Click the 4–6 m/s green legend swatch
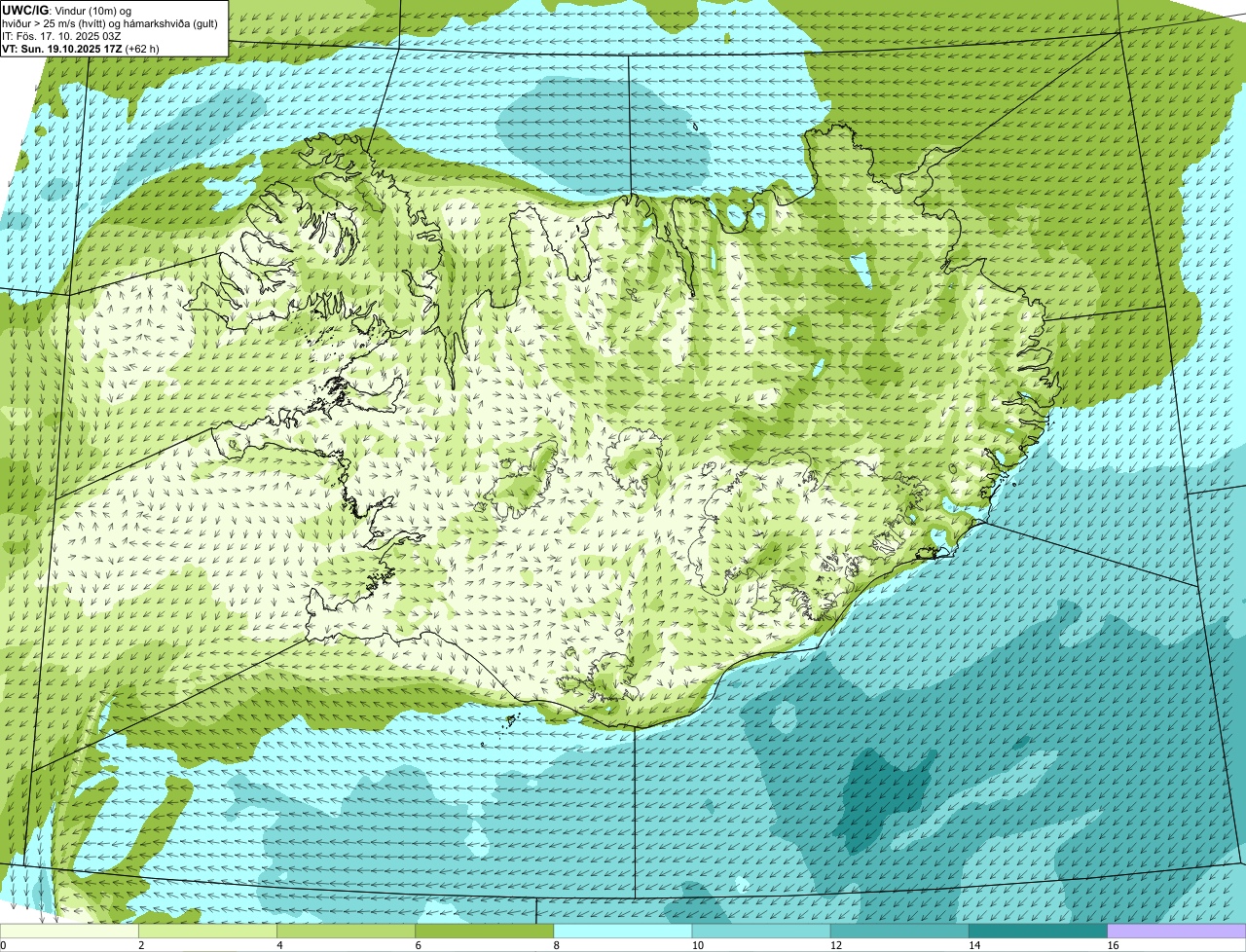1246x952 pixels. tap(346, 932)
